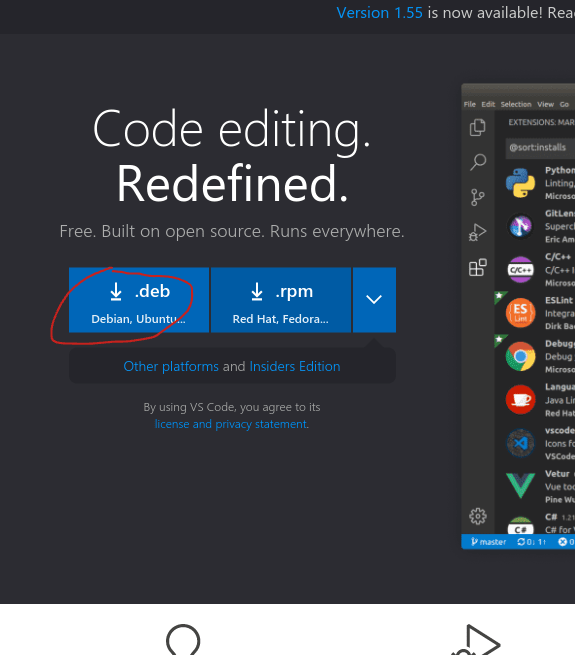Image resolution: width=575 pixels, height=655 pixels.
Task: Click the lightbulb feature icon below the hero
Action: click(183, 640)
